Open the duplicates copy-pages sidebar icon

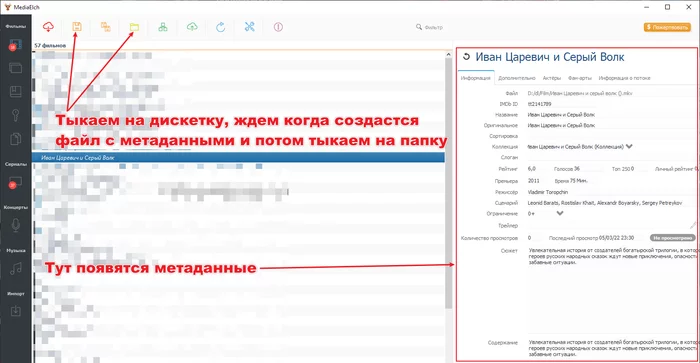coord(16,139)
